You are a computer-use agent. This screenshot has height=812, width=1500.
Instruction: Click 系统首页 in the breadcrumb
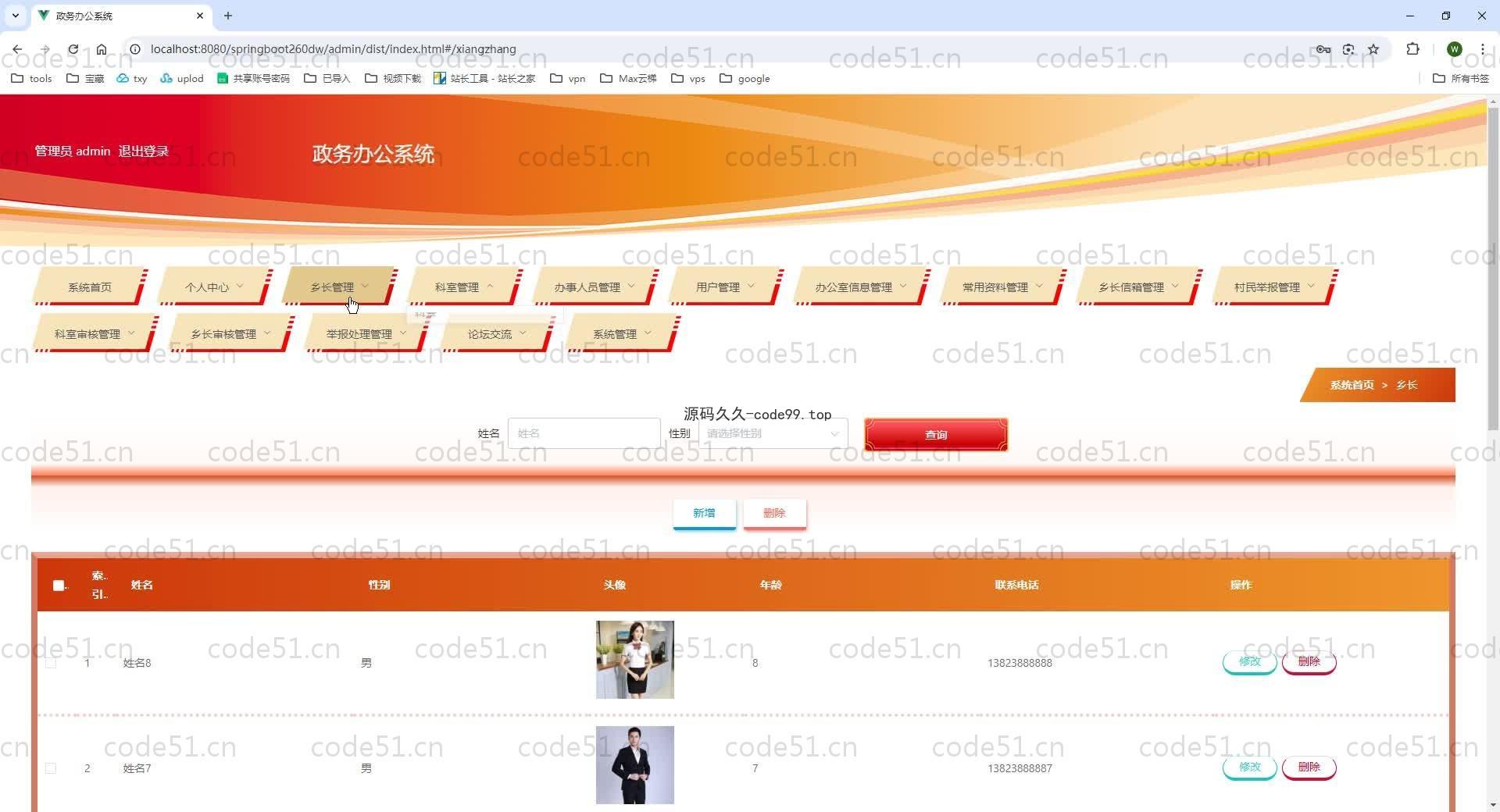point(1352,385)
